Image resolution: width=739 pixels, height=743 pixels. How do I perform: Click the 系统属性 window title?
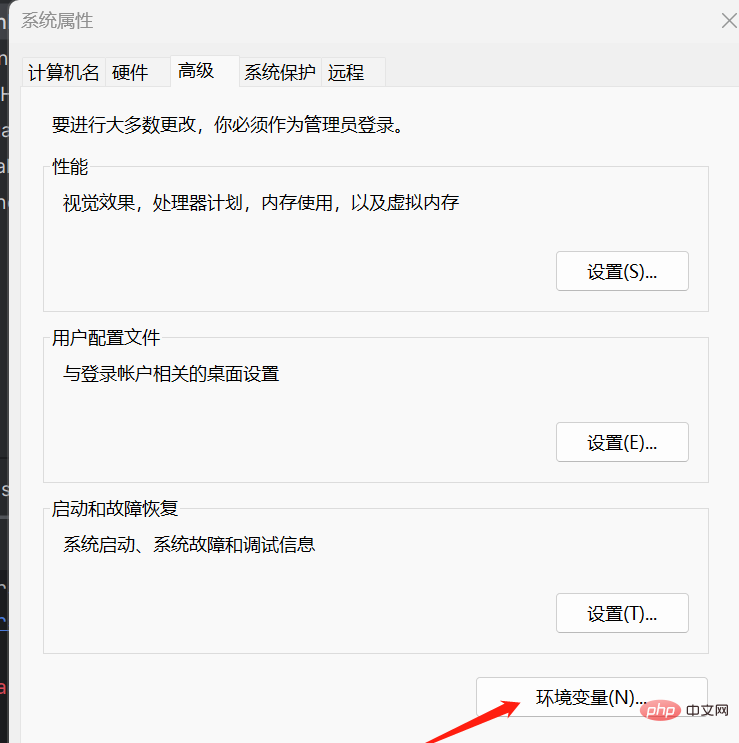(x=57, y=21)
